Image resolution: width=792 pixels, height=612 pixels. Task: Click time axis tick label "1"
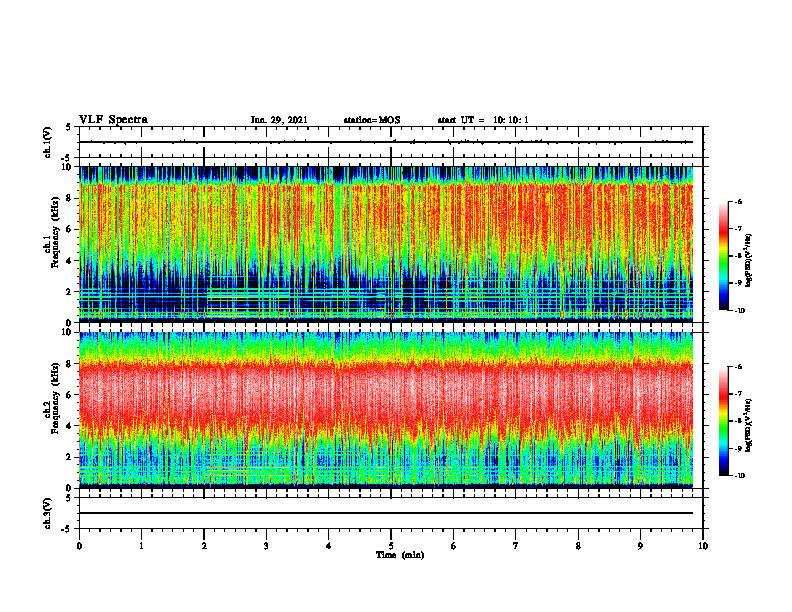coord(141,546)
